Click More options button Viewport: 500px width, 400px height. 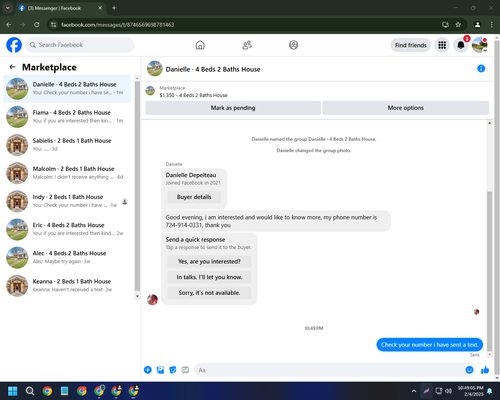[x=406, y=108]
